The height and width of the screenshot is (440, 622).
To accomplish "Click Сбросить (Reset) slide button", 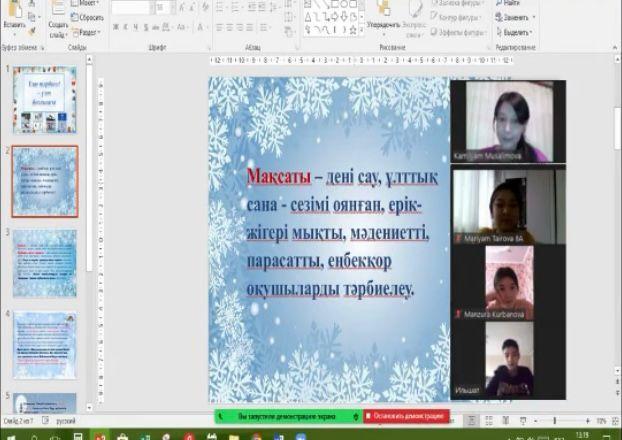I will tap(87, 17).
